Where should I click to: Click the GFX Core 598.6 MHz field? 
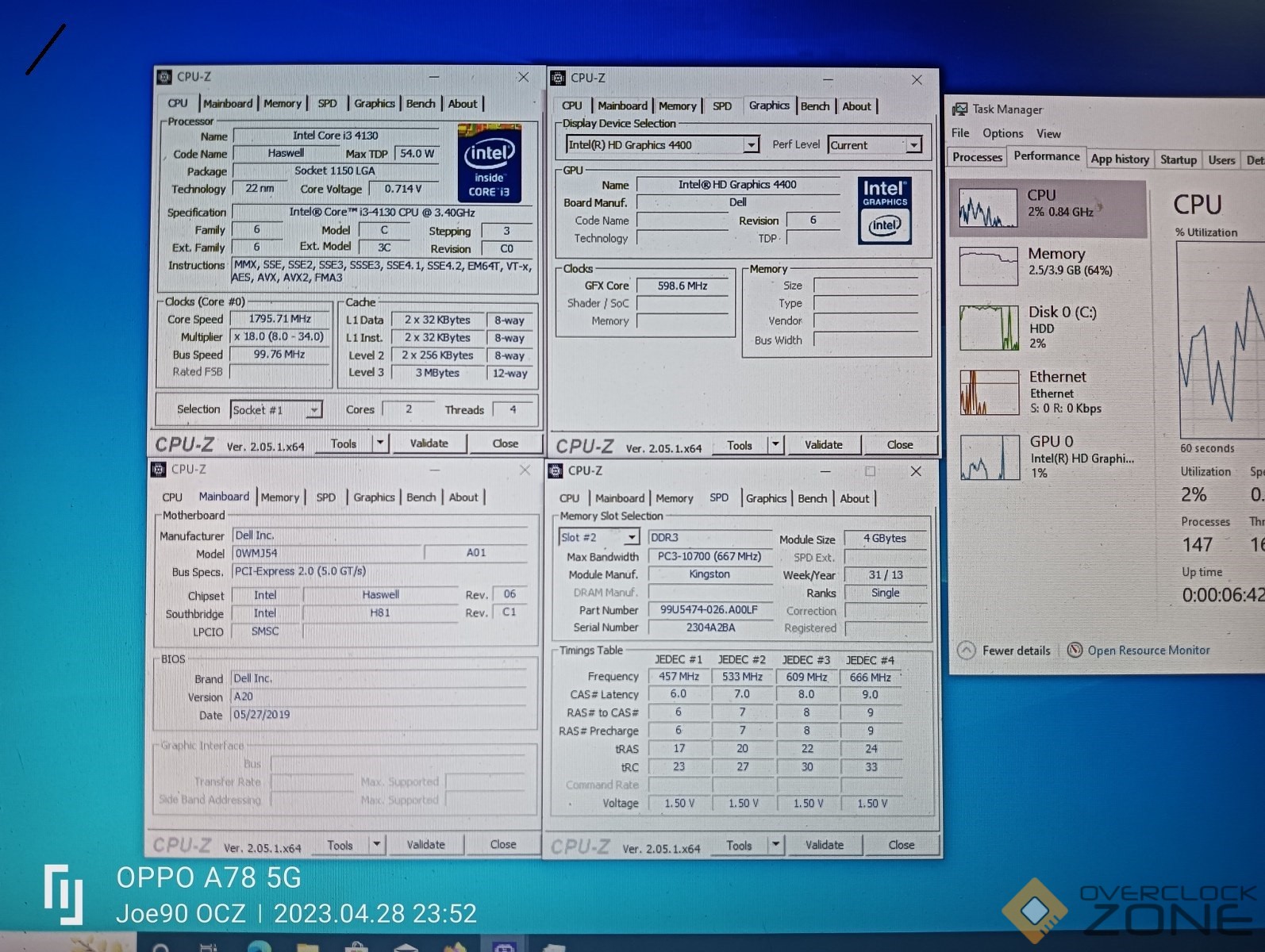click(682, 286)
